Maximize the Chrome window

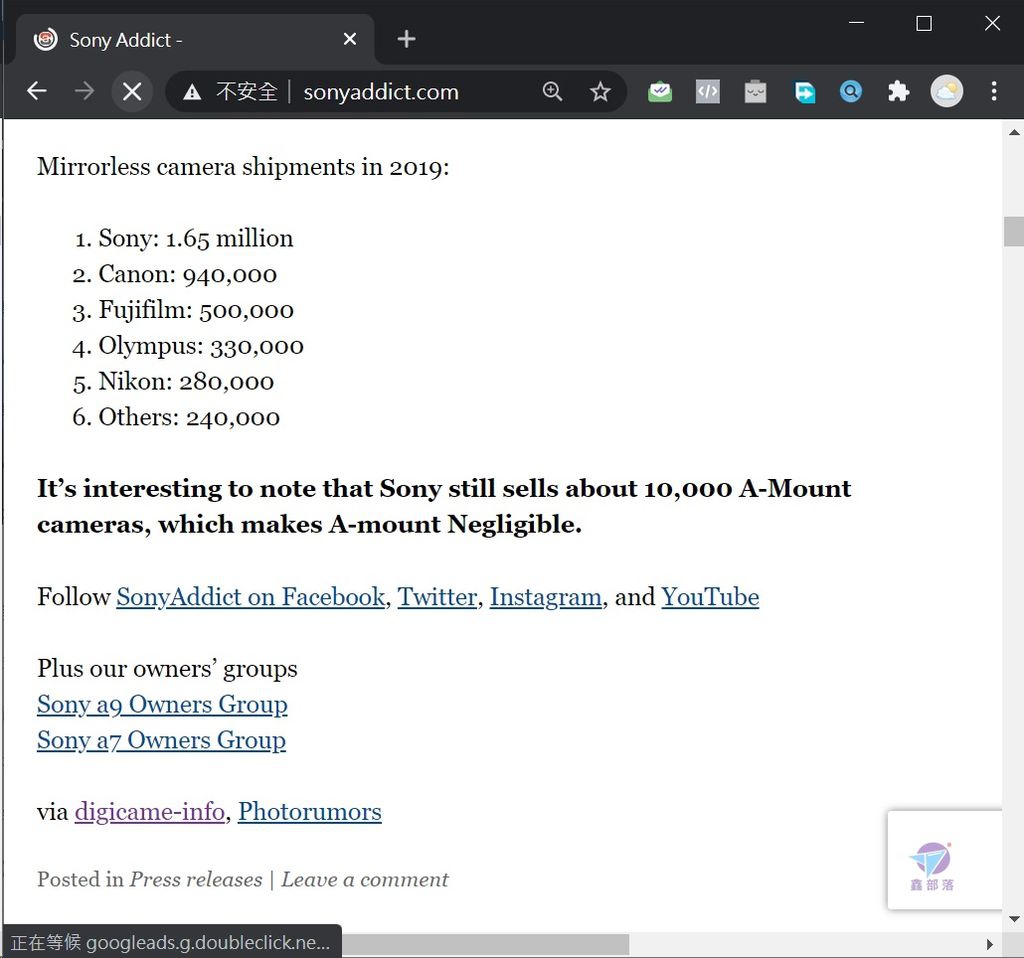923,24
